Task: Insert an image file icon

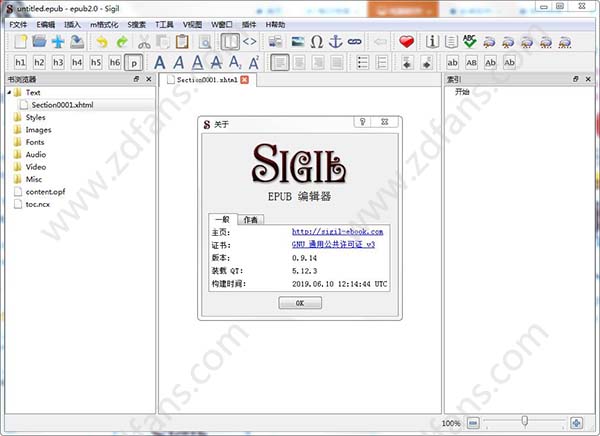Action: click(297, 42)
